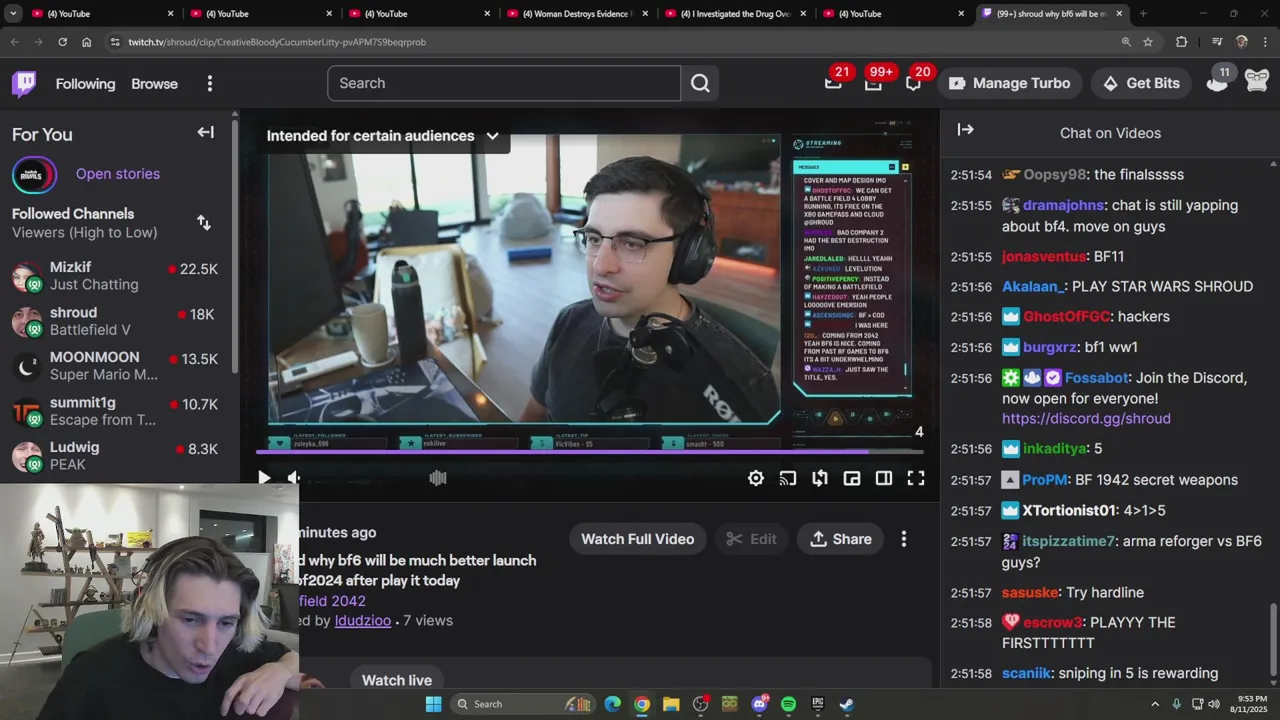Open Windows Start menu
1280x720 pixels.
(433, 704)
